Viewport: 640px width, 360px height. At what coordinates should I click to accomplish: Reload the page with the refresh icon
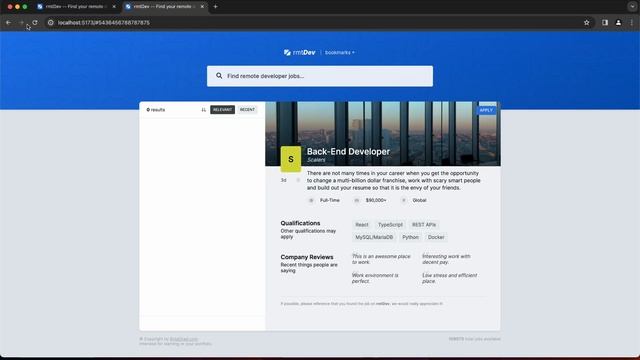coord(35,23)
